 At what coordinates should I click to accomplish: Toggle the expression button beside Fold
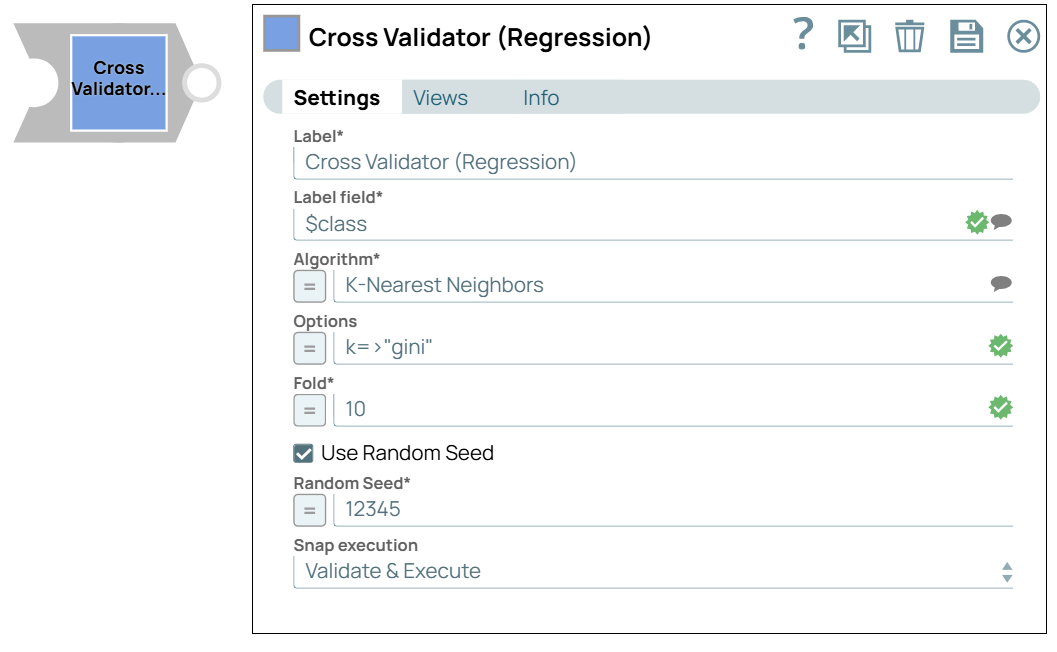pyautogui.click(x=309, y=409)
